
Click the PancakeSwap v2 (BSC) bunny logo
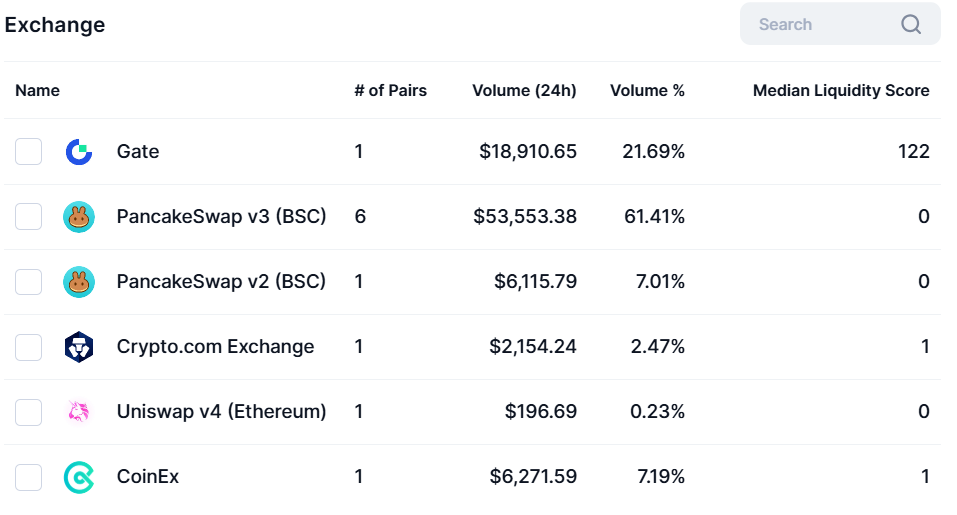79,282
